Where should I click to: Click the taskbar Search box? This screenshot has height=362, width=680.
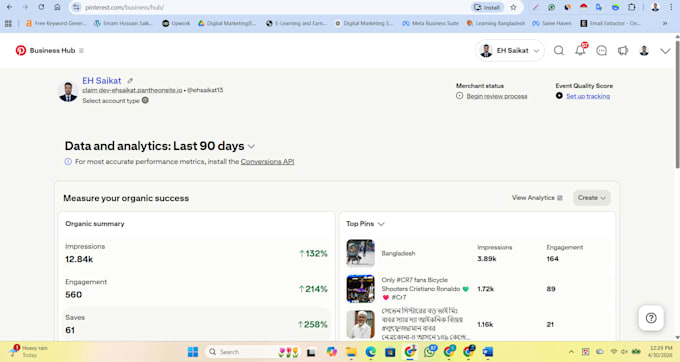pos(252,352)
